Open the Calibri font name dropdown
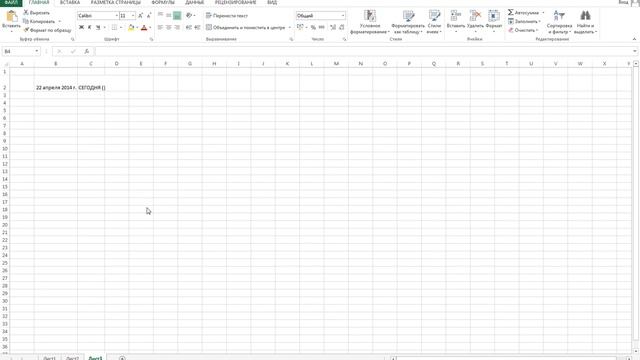 tap(116, 16)
